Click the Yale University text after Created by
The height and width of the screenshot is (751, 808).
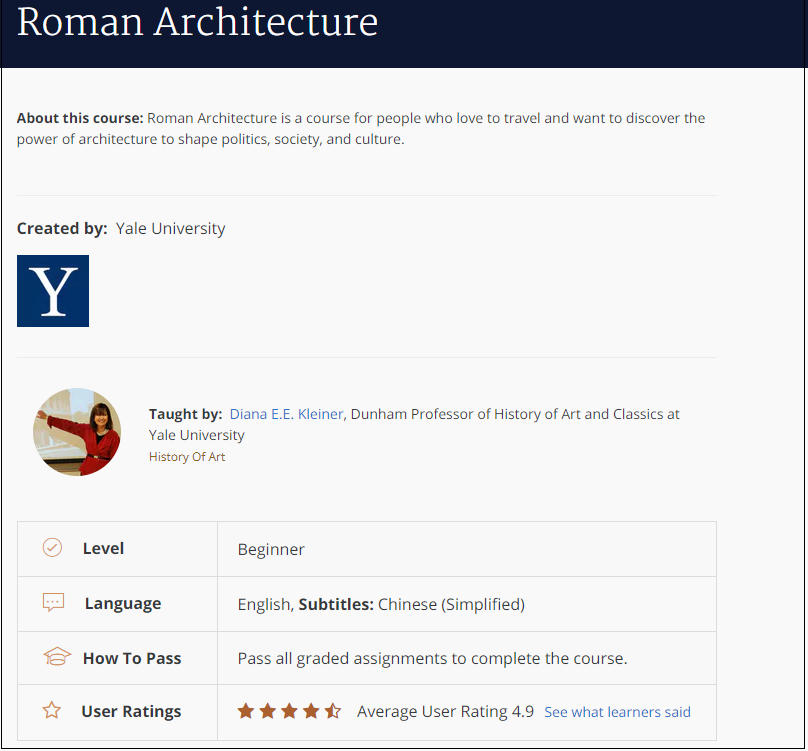pos(171,228)
